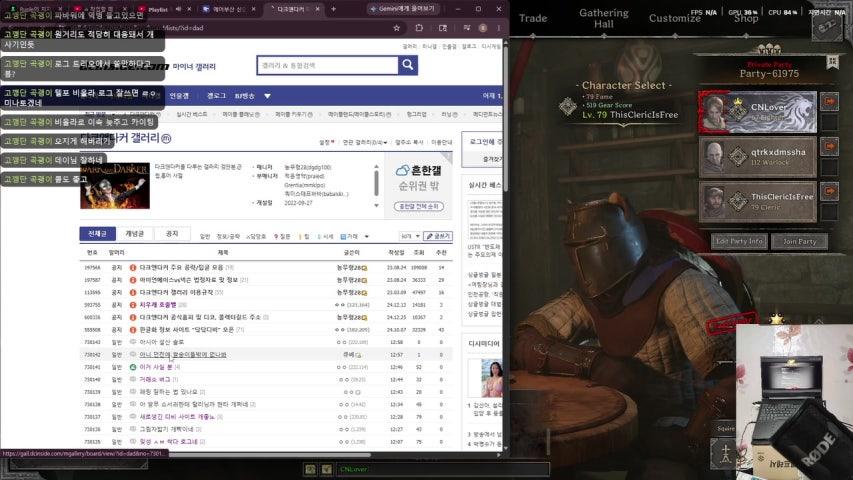Open post '거래소 버그'
Screen dimensions: 853x480
[154, 379]
